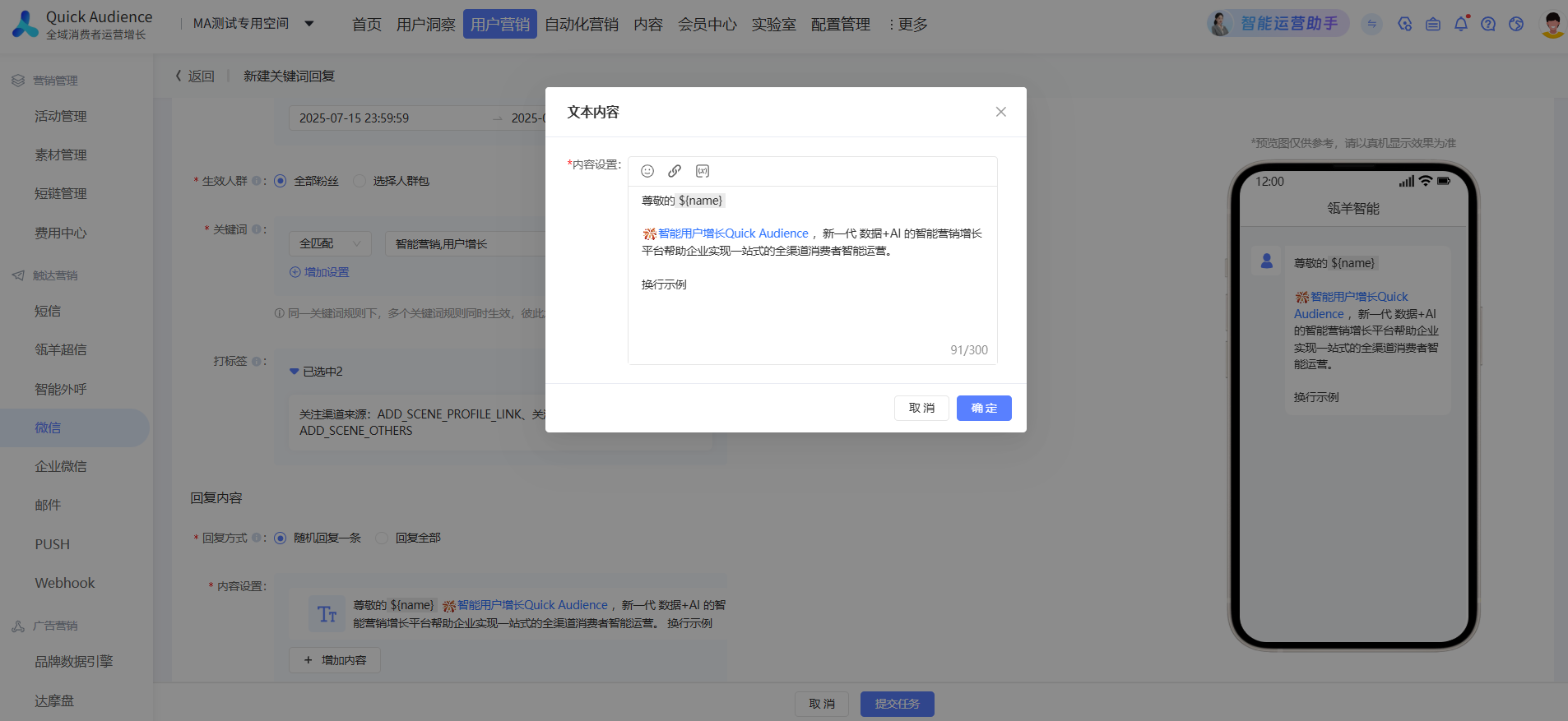Click the insert variable (x) icon
Image resolution: width=1568 pixels, height=721 pixels.
(703, 171)
